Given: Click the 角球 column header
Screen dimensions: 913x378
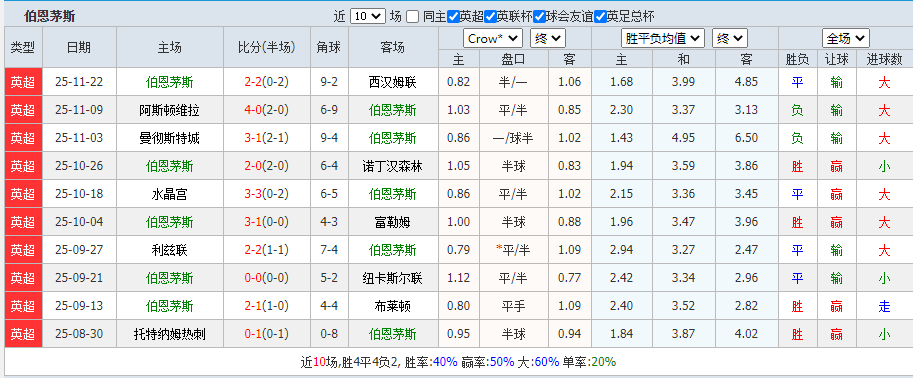Looking at the screenshot, I should click(330, 47).
